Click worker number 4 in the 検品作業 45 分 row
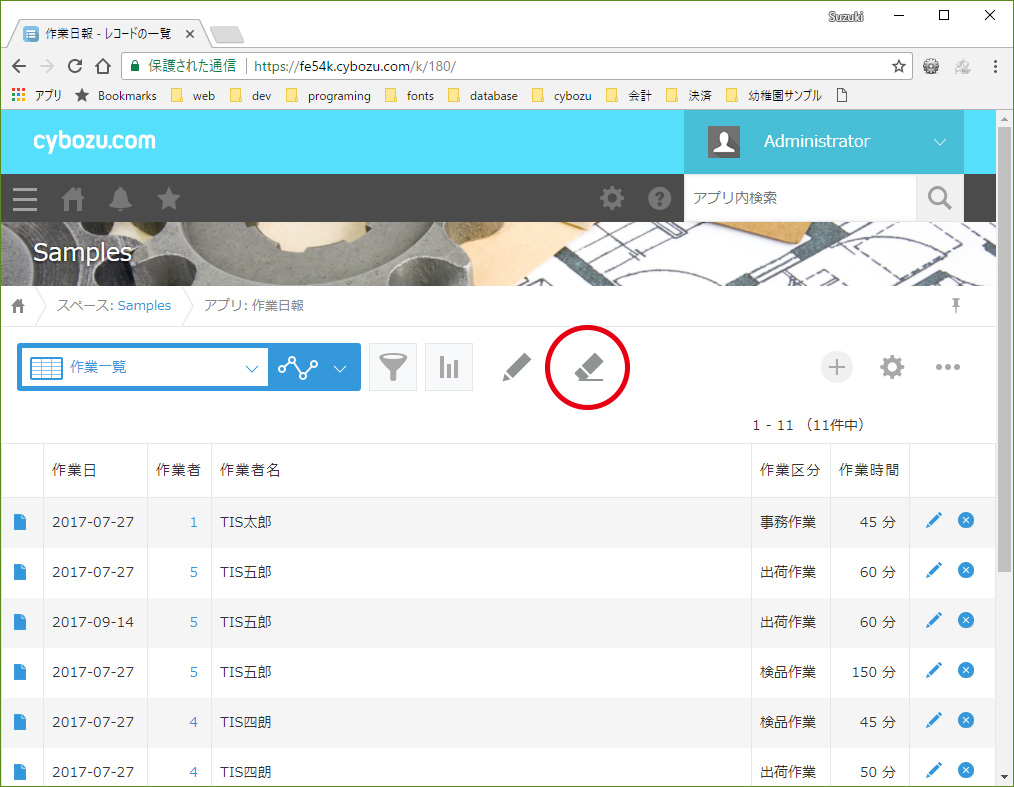The height and width of the screenshot is (787, 1014). [193, 722]
